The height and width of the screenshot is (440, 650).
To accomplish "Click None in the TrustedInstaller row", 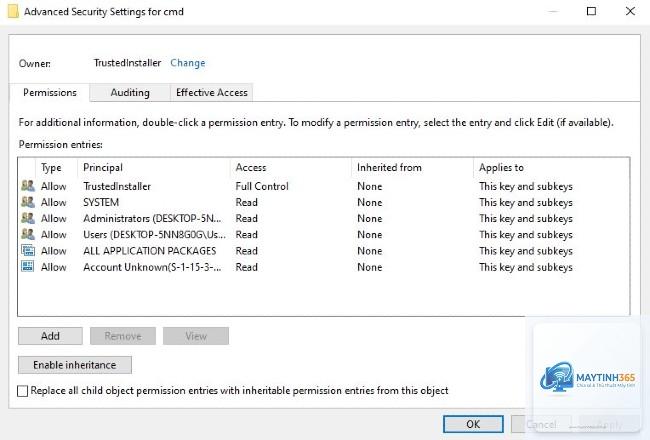I will pos(370,186).
